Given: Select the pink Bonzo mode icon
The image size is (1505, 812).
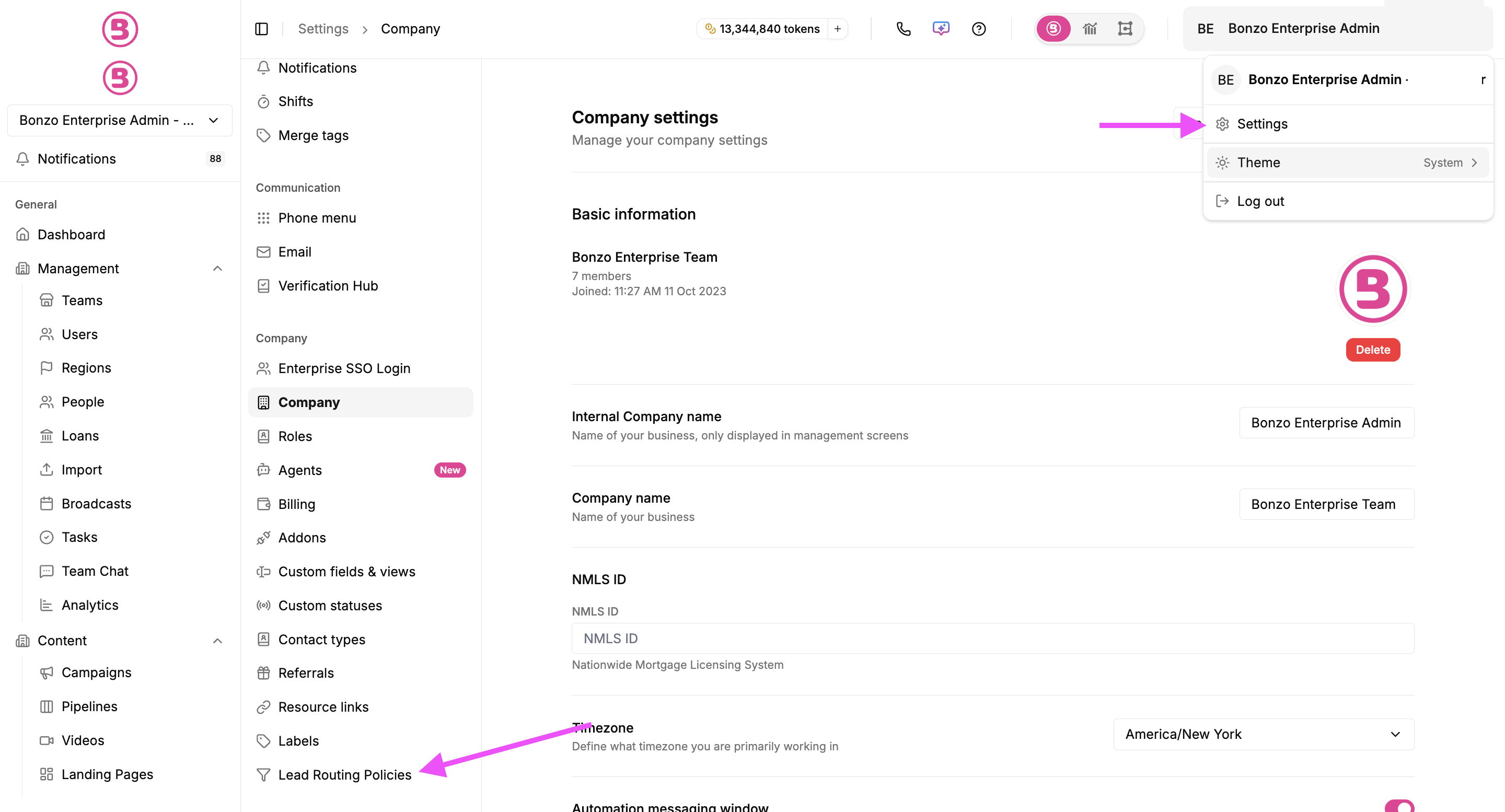Looking at the screenshot, I should point(1053,29).
